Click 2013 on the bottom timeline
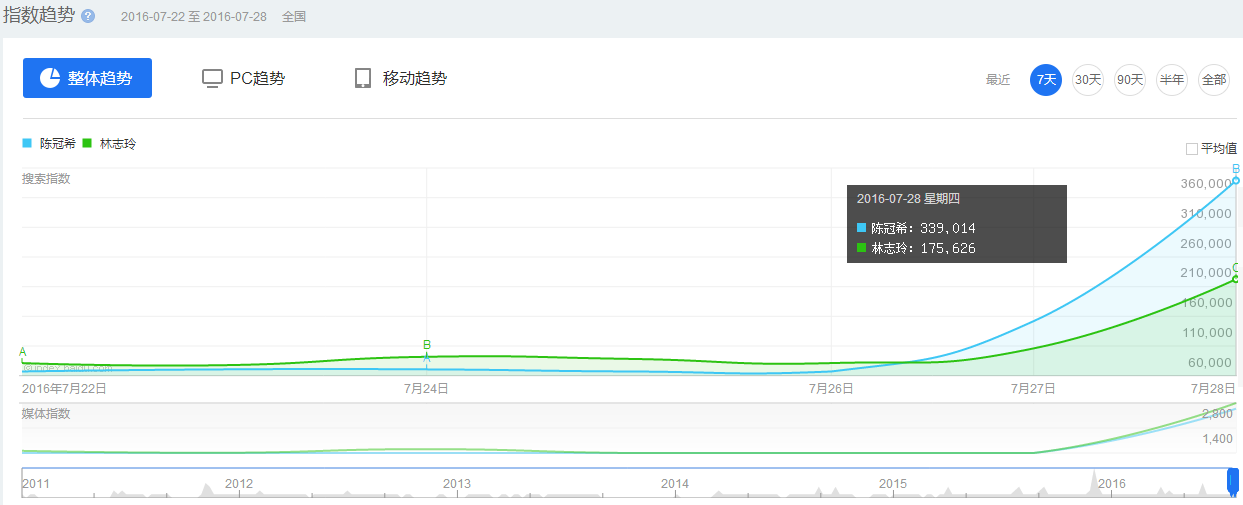 click(457, 484)
